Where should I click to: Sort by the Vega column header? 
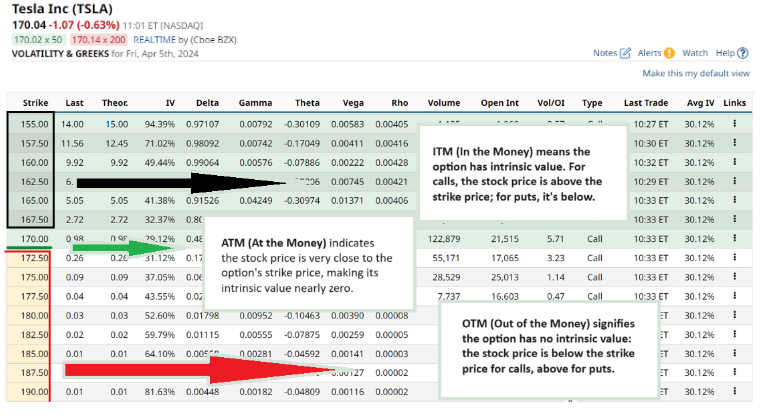click(353, 103)
